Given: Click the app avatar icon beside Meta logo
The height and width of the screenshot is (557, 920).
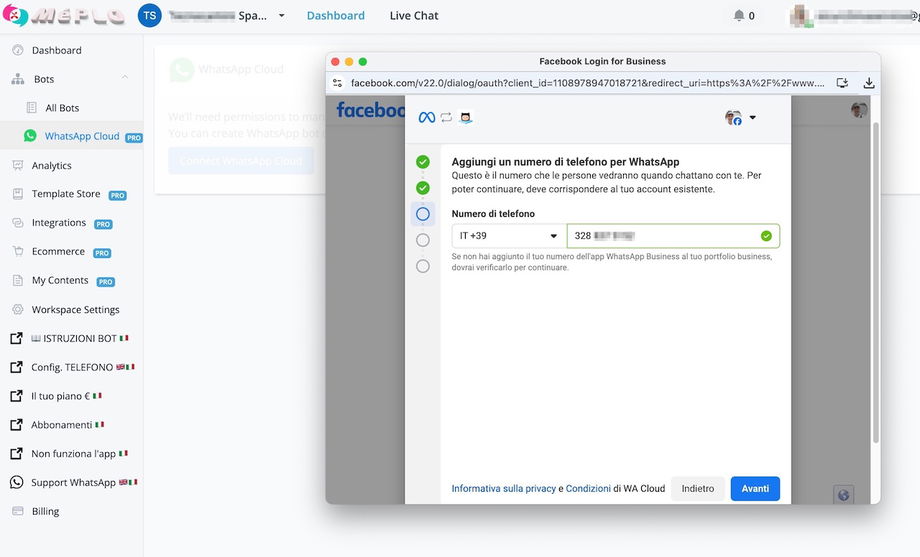Looking at the screenshot, I should (x=466, y=117).
